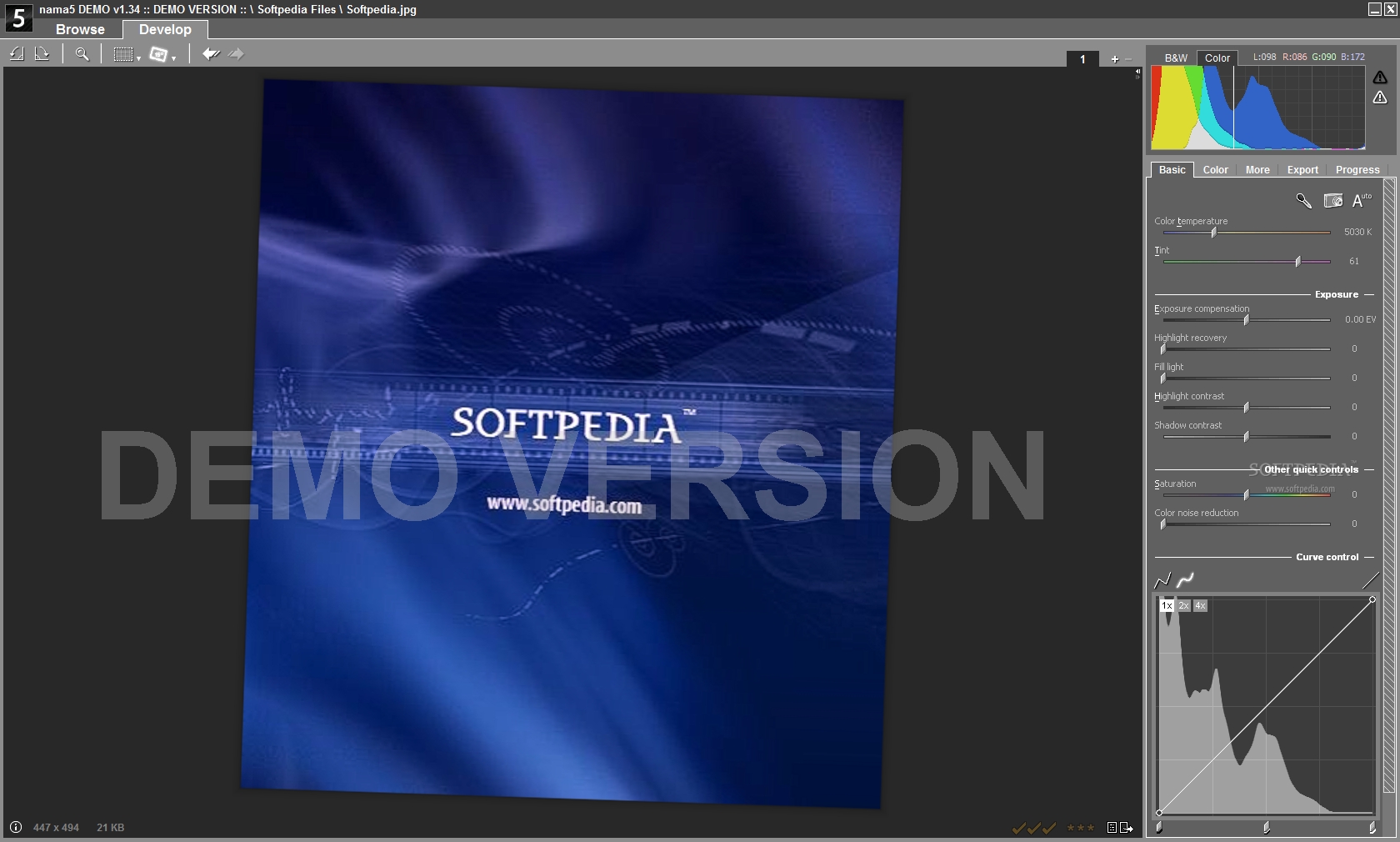The height and width of the screenshot is (842, 1400).
Task: Open the Export tab
Action: pos(1302,169)
